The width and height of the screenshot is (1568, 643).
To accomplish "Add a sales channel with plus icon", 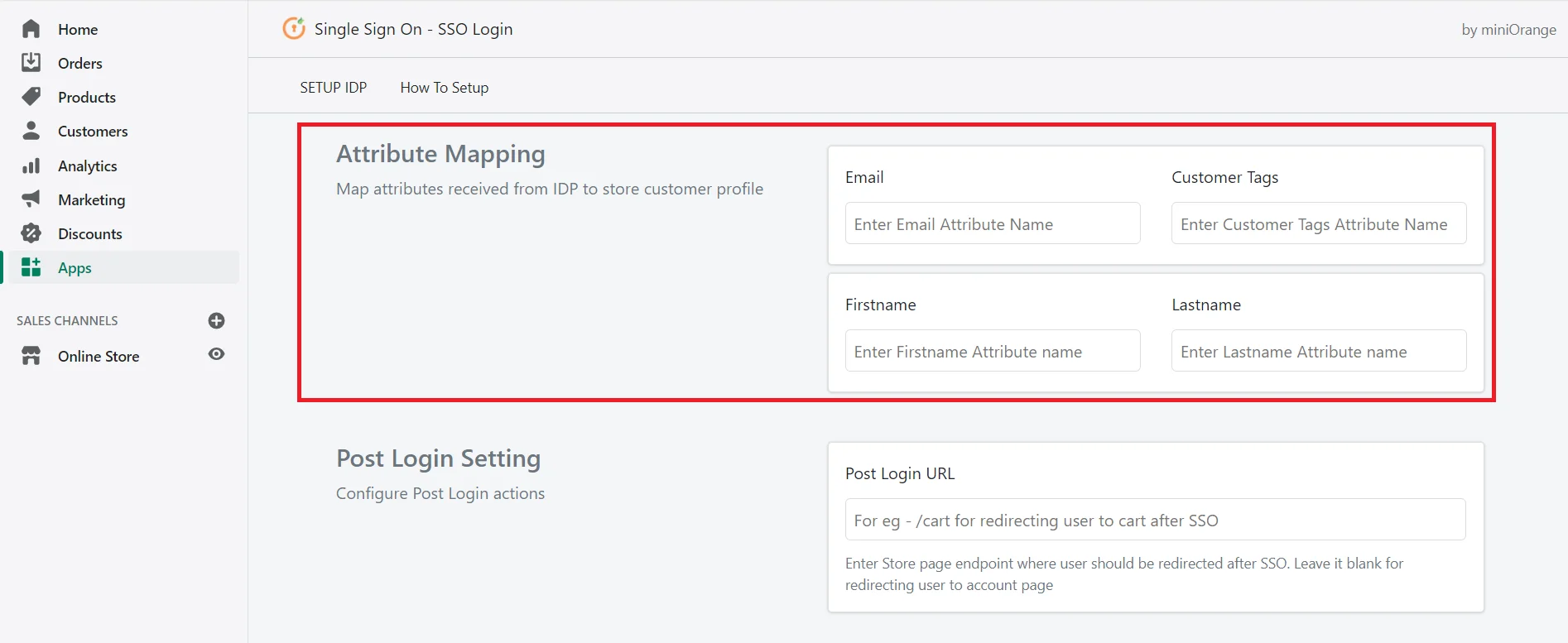I will coord(217,320).
